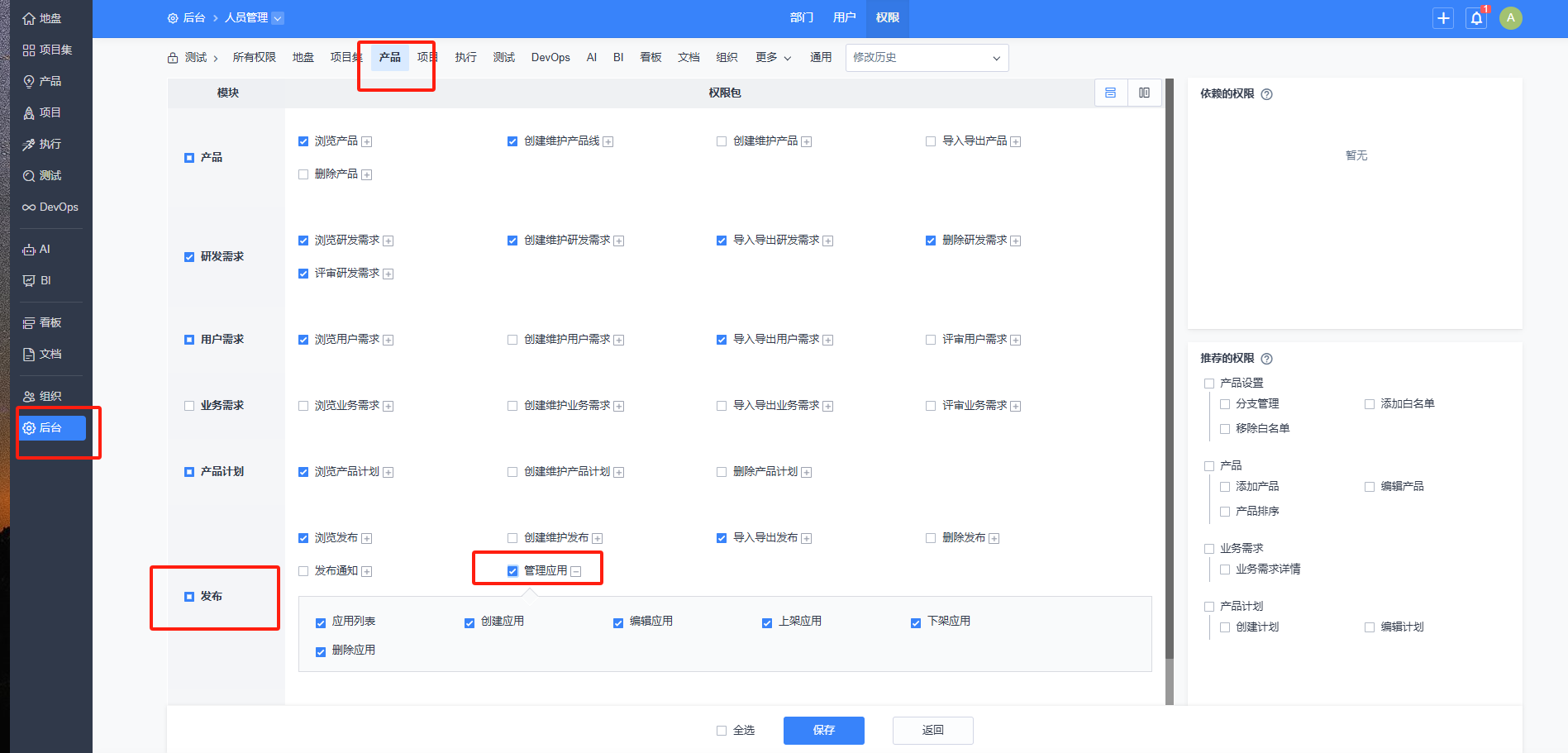The height and width of the screenshot is (753, 1568).
Task: Select the 看板 permission tab
Action: [x=651, y=57]
